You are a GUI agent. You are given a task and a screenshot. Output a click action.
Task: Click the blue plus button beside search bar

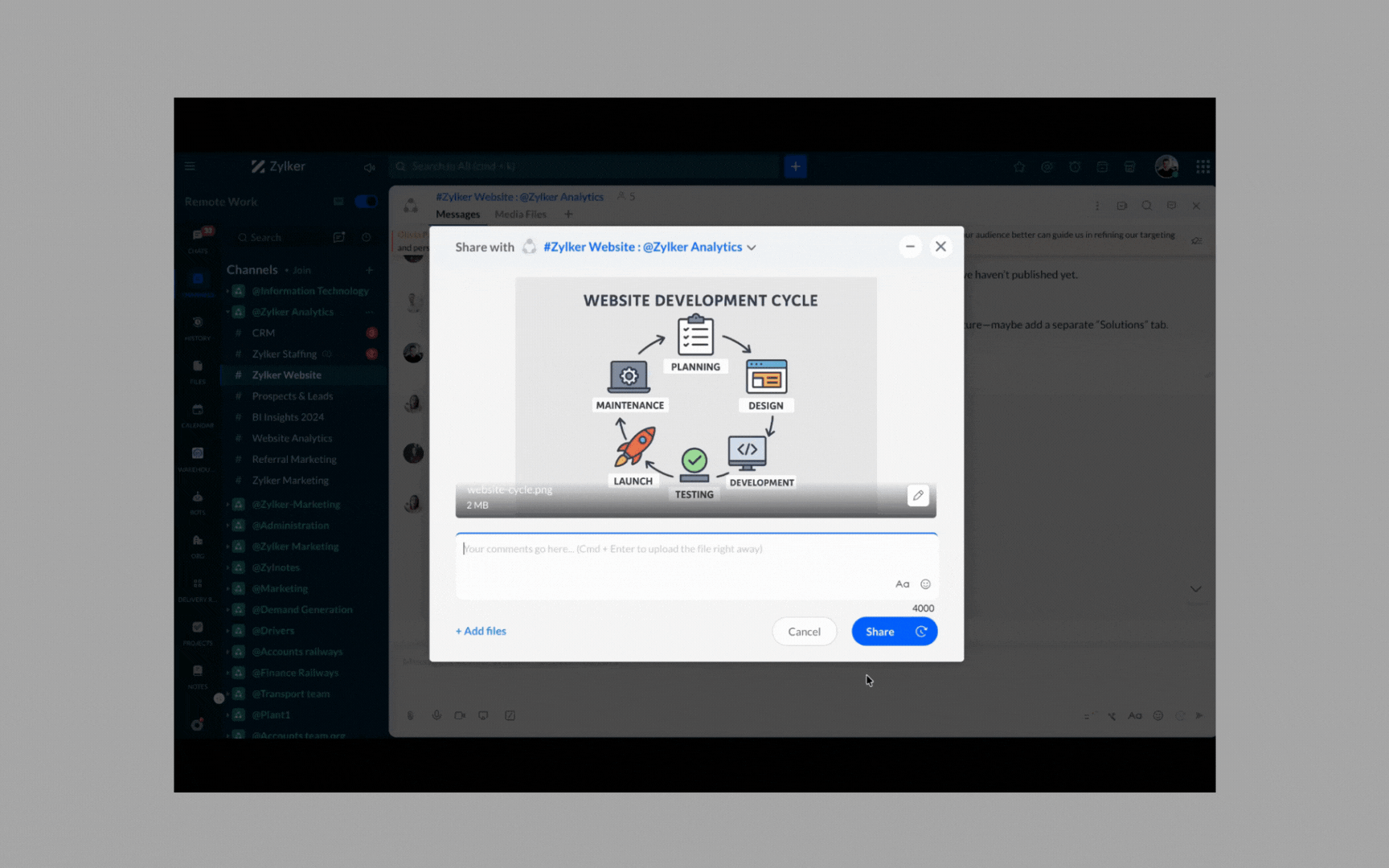click(796, 166)
